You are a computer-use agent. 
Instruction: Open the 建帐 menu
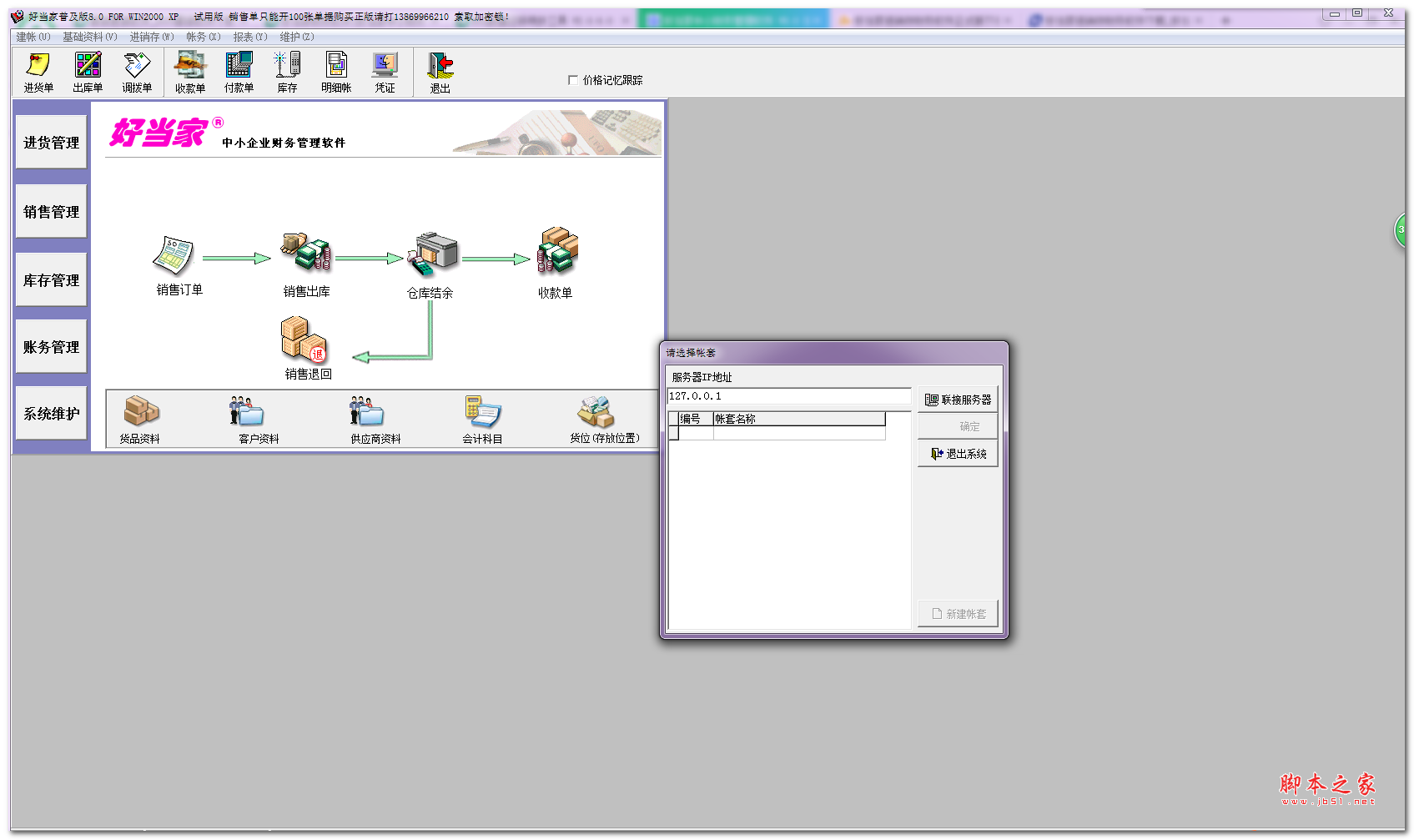pos(33,37)
